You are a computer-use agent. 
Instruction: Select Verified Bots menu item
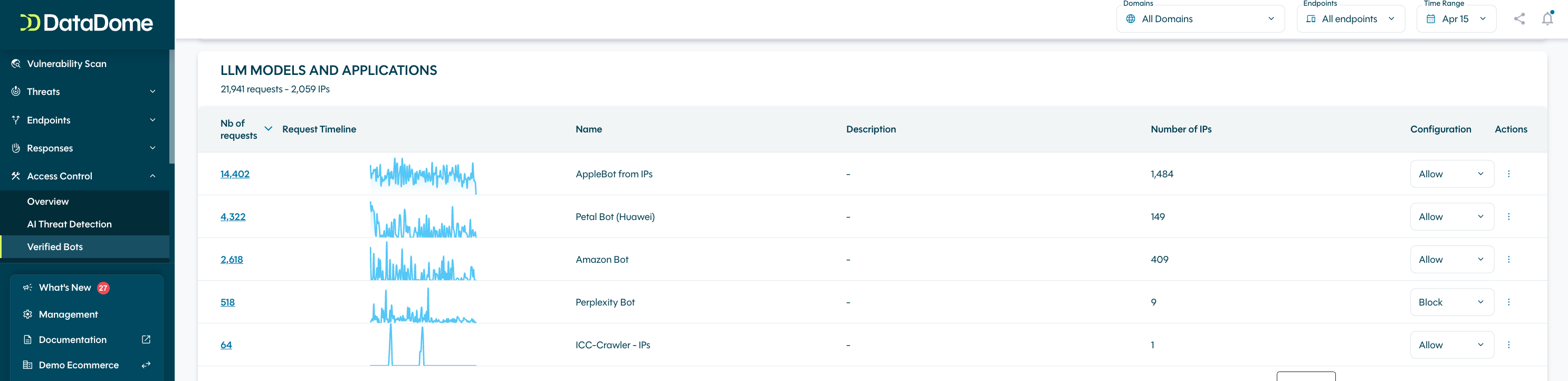tap(84, 246)
